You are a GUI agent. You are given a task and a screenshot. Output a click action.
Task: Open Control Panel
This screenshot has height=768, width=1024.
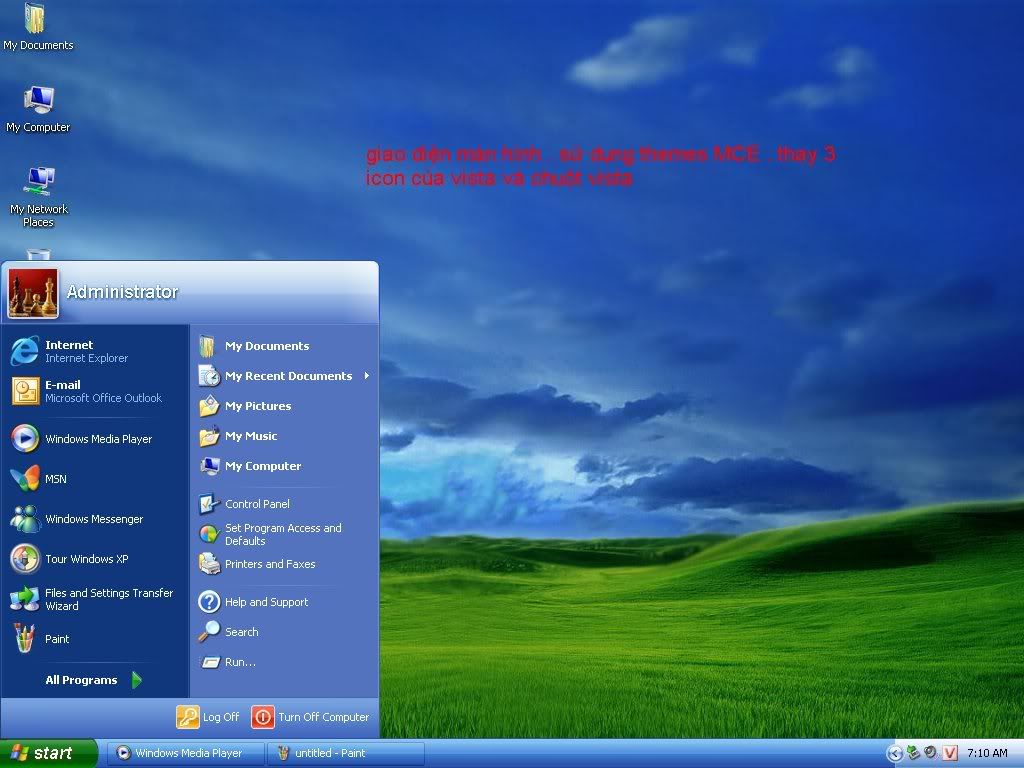(285, 504)
